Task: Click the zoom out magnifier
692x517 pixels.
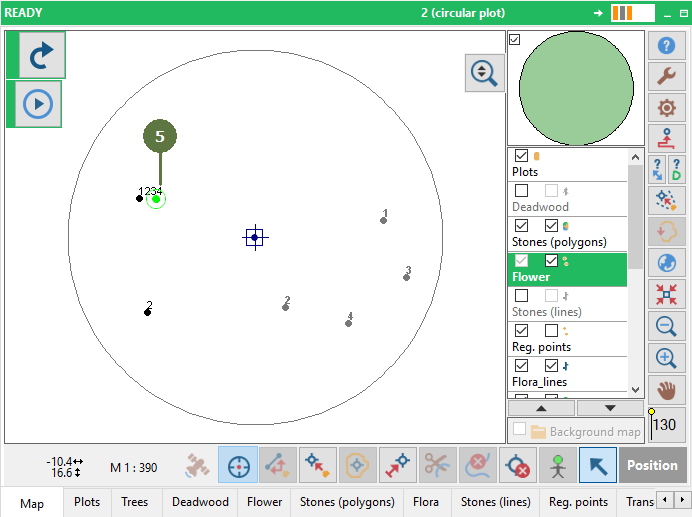Action: pos(666,326)
